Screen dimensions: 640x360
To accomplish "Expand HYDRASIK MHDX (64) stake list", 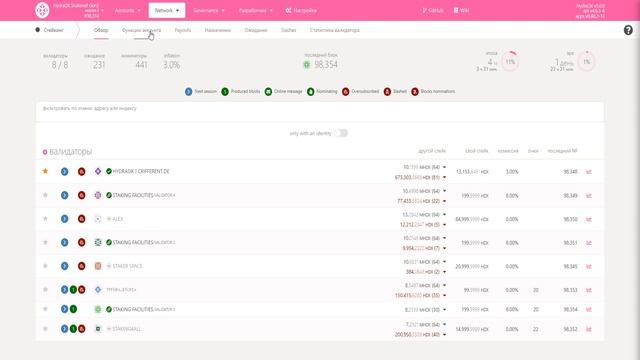I will [444, 167].
